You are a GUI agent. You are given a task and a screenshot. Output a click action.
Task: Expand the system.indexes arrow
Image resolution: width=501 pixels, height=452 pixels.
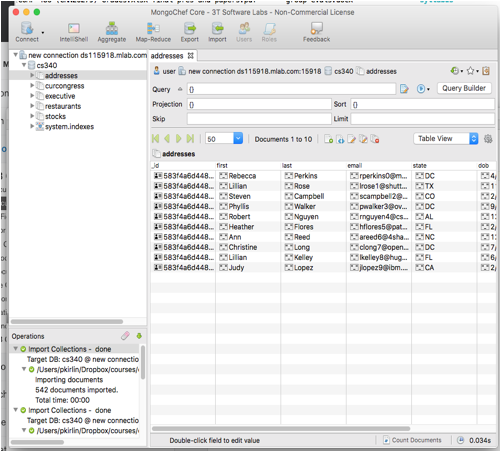pos(32,126)
